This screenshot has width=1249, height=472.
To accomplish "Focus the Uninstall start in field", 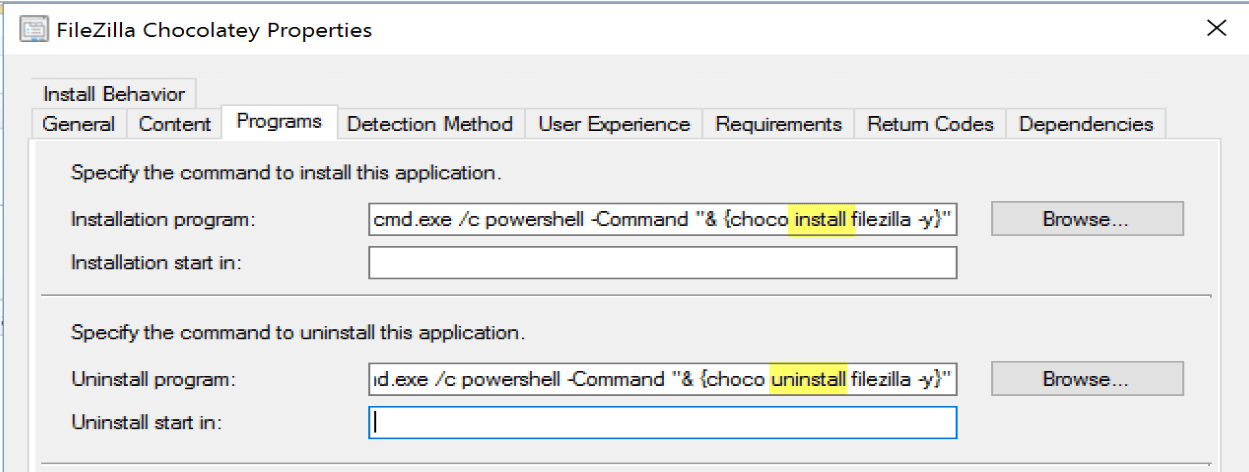I will point(662,422).
